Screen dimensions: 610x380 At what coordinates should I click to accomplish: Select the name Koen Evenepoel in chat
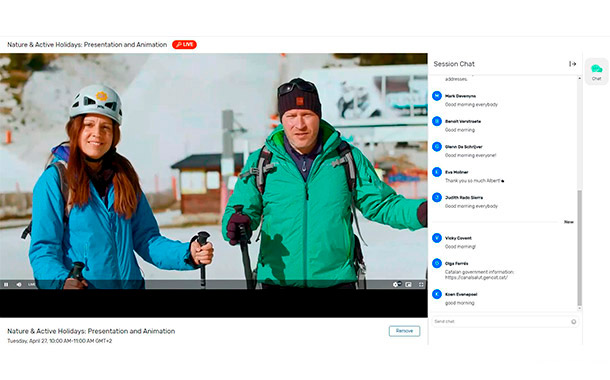461,294
